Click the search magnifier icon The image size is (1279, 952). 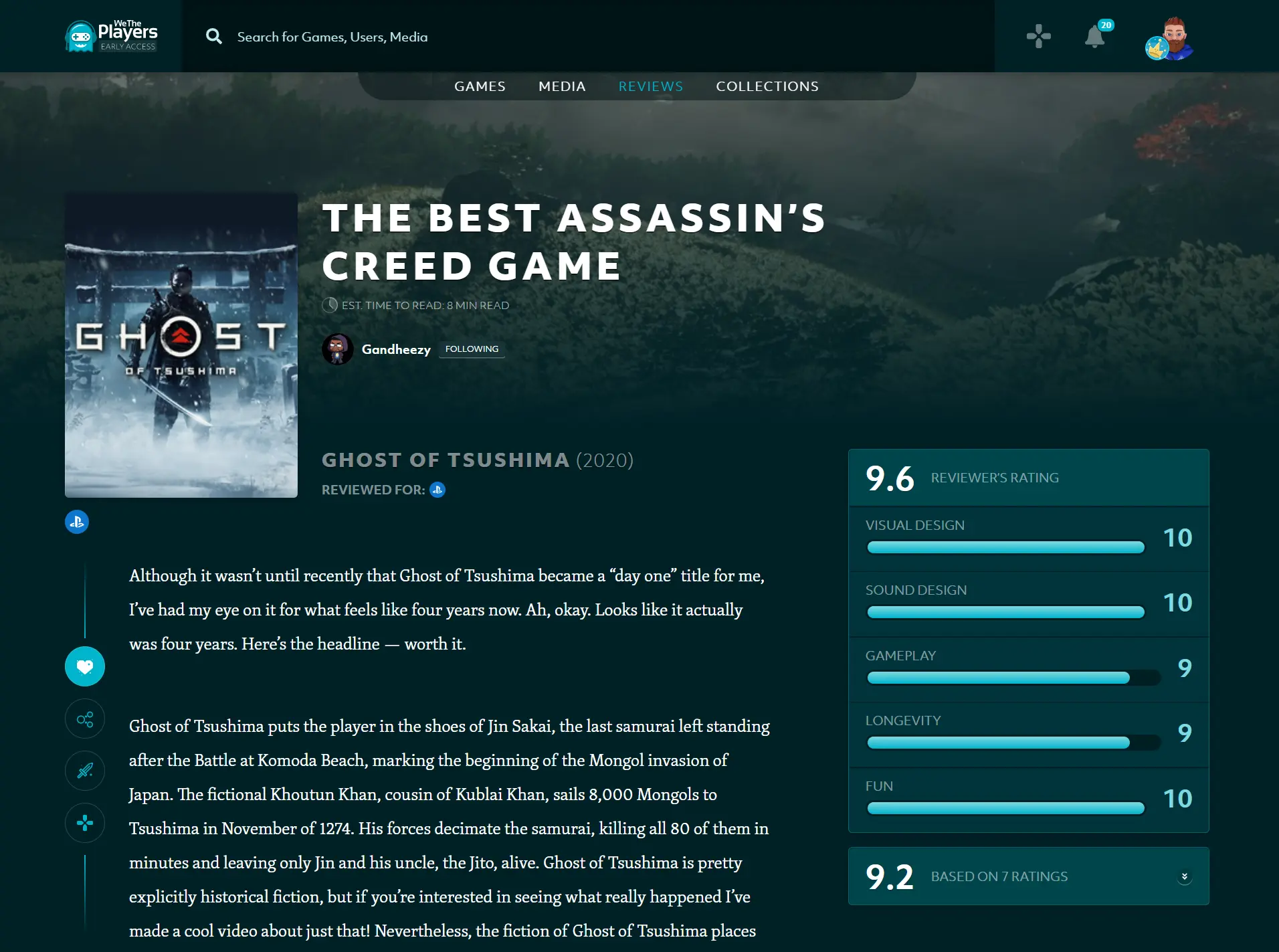[214, 36]
